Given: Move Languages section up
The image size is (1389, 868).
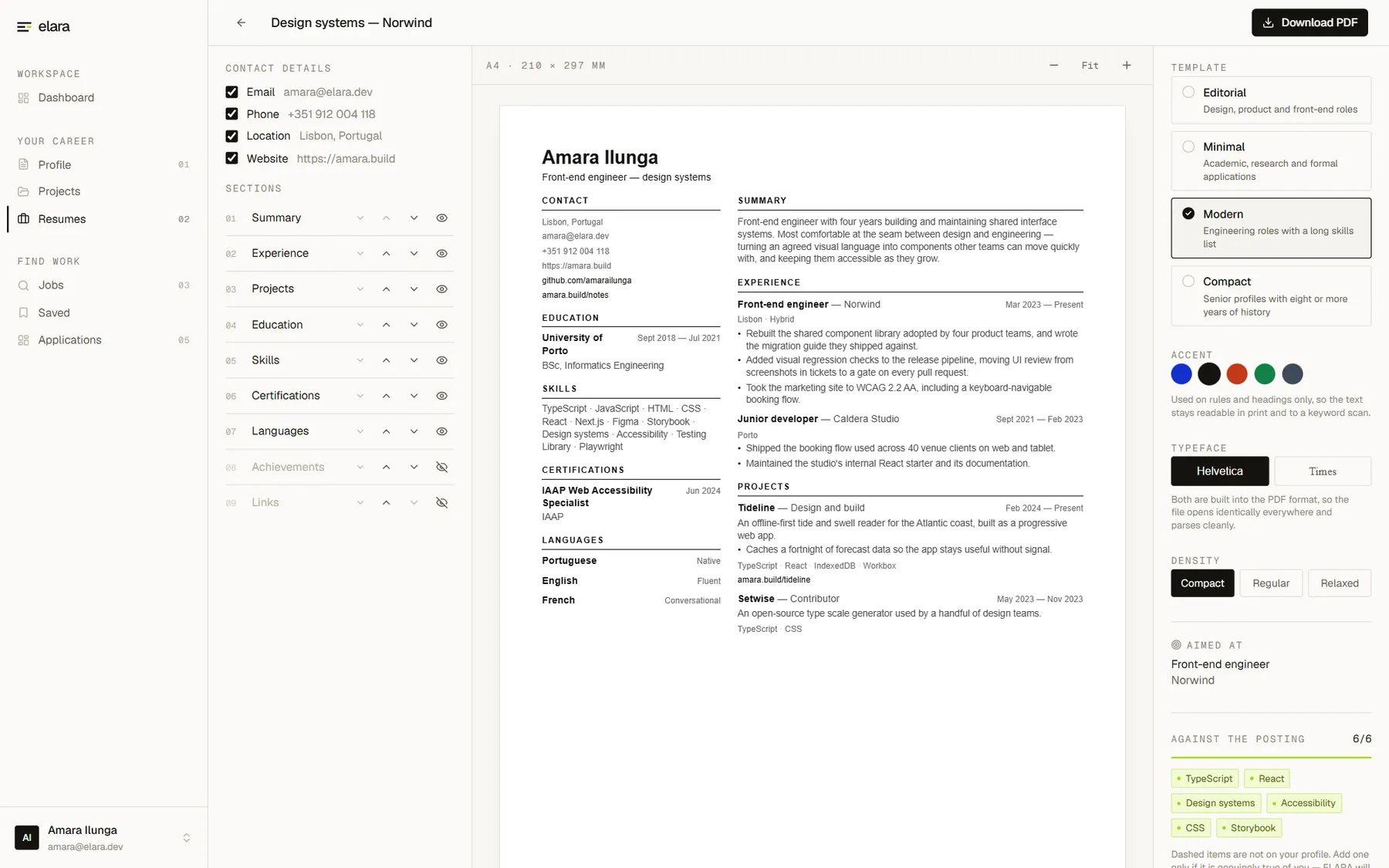Looking at the screenshot, I should pos(387,431).
